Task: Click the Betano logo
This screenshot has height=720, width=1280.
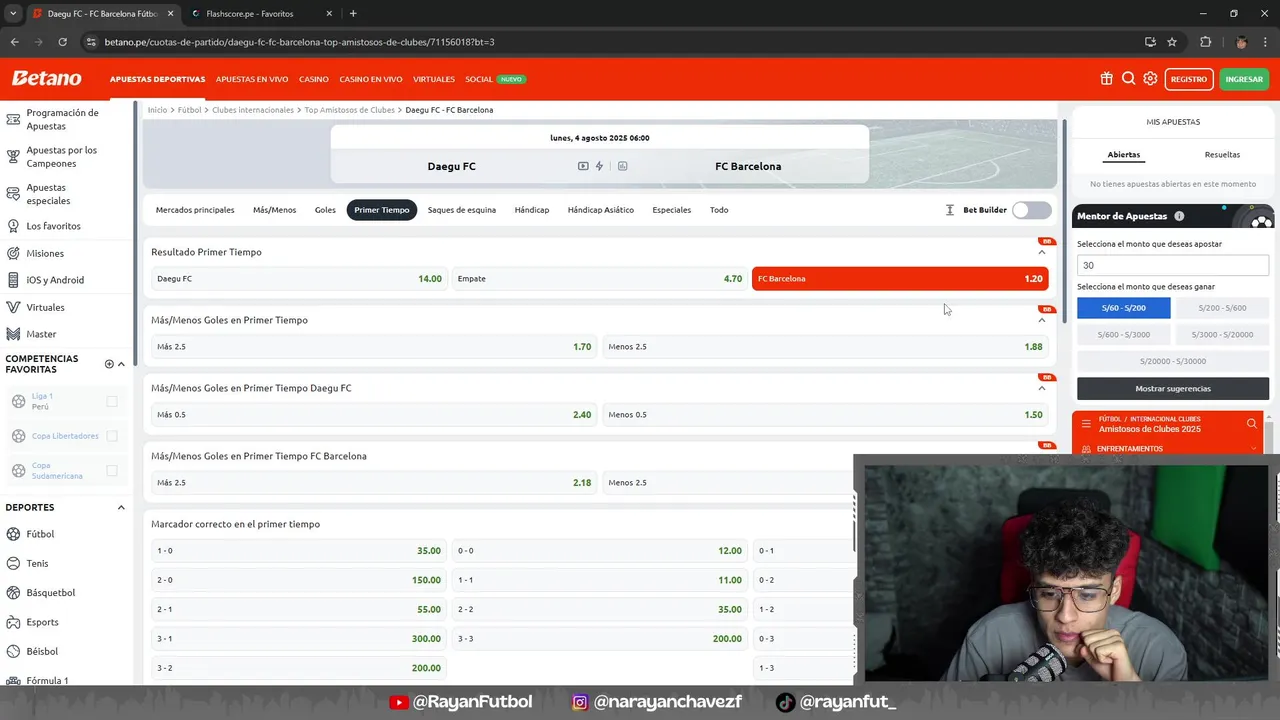Action: pyautogui.click(x=46, y=79)
